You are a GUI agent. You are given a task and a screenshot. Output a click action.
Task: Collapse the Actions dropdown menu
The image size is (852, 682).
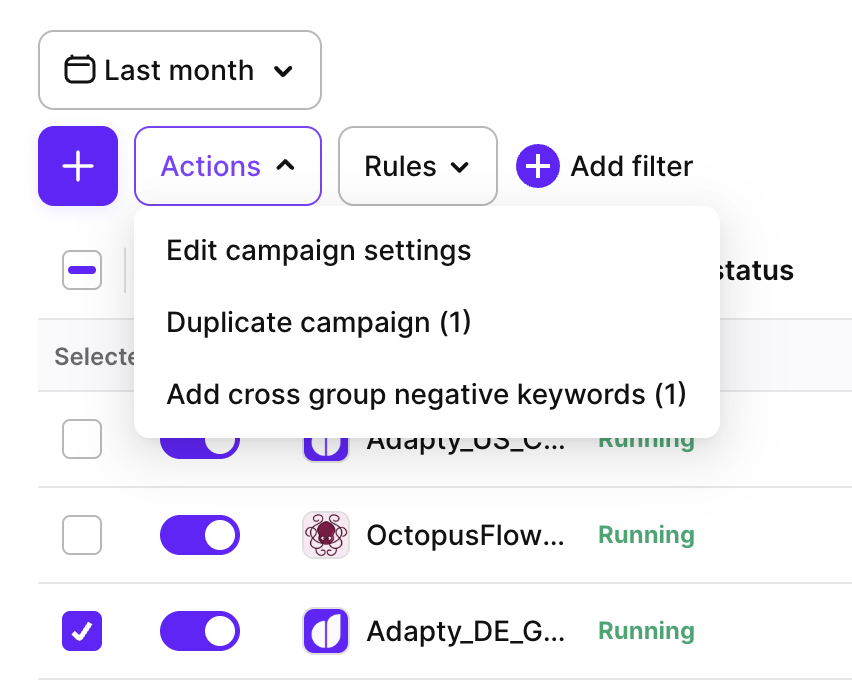228,166
